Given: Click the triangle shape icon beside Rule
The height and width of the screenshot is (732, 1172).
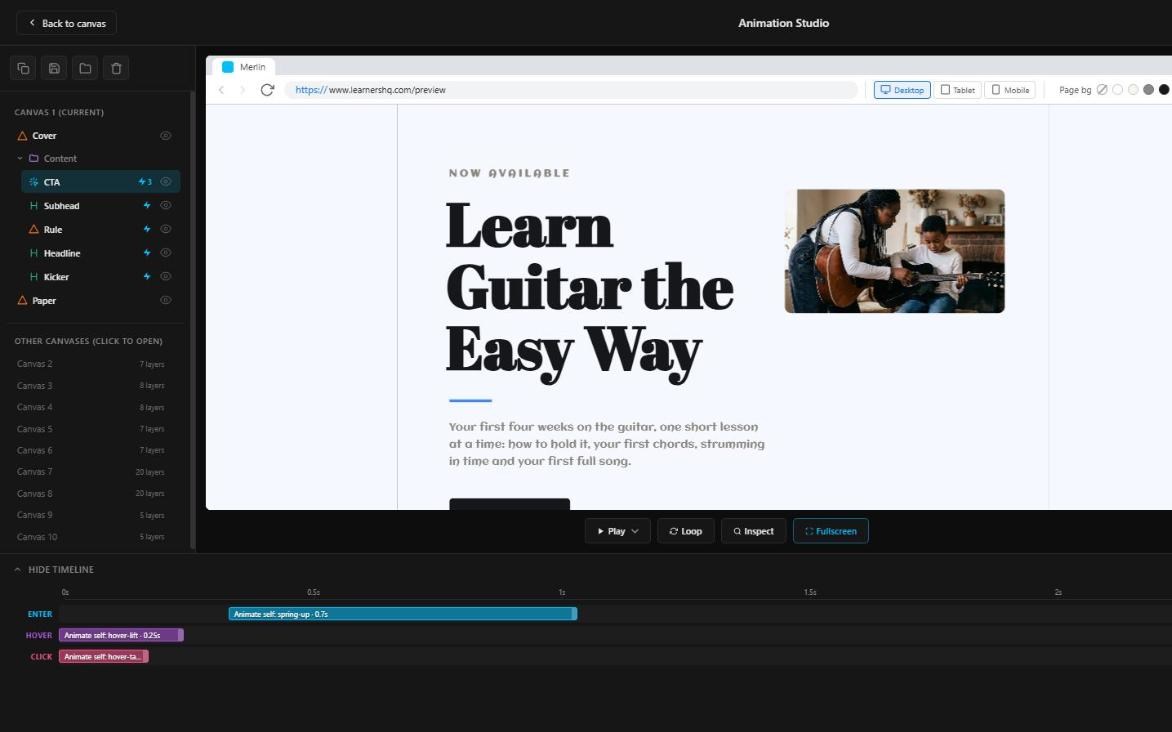Looking at the screenshot, I should pyautogui.click(x=34, y=230).
